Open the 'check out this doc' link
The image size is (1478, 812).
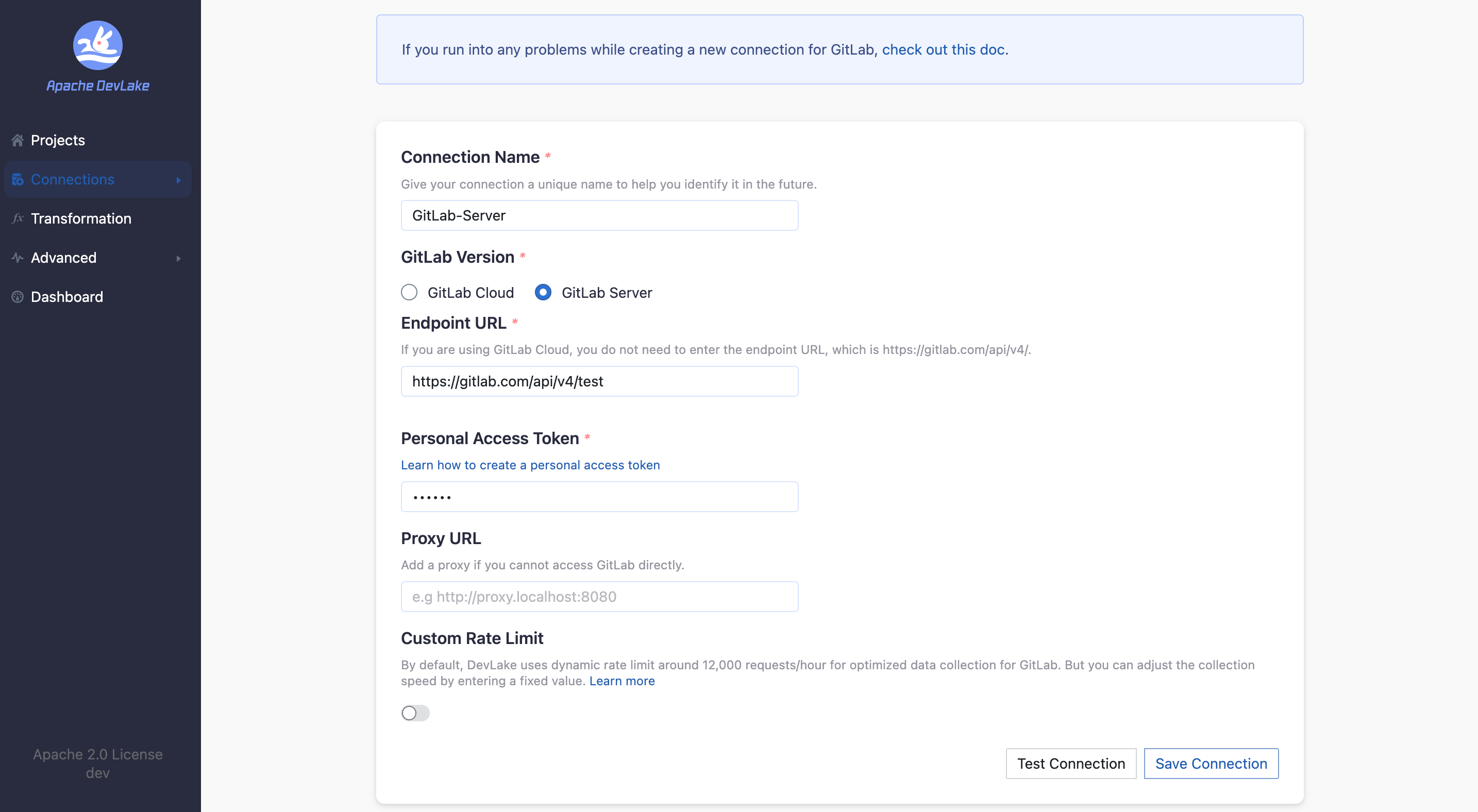tap(943, 49)
